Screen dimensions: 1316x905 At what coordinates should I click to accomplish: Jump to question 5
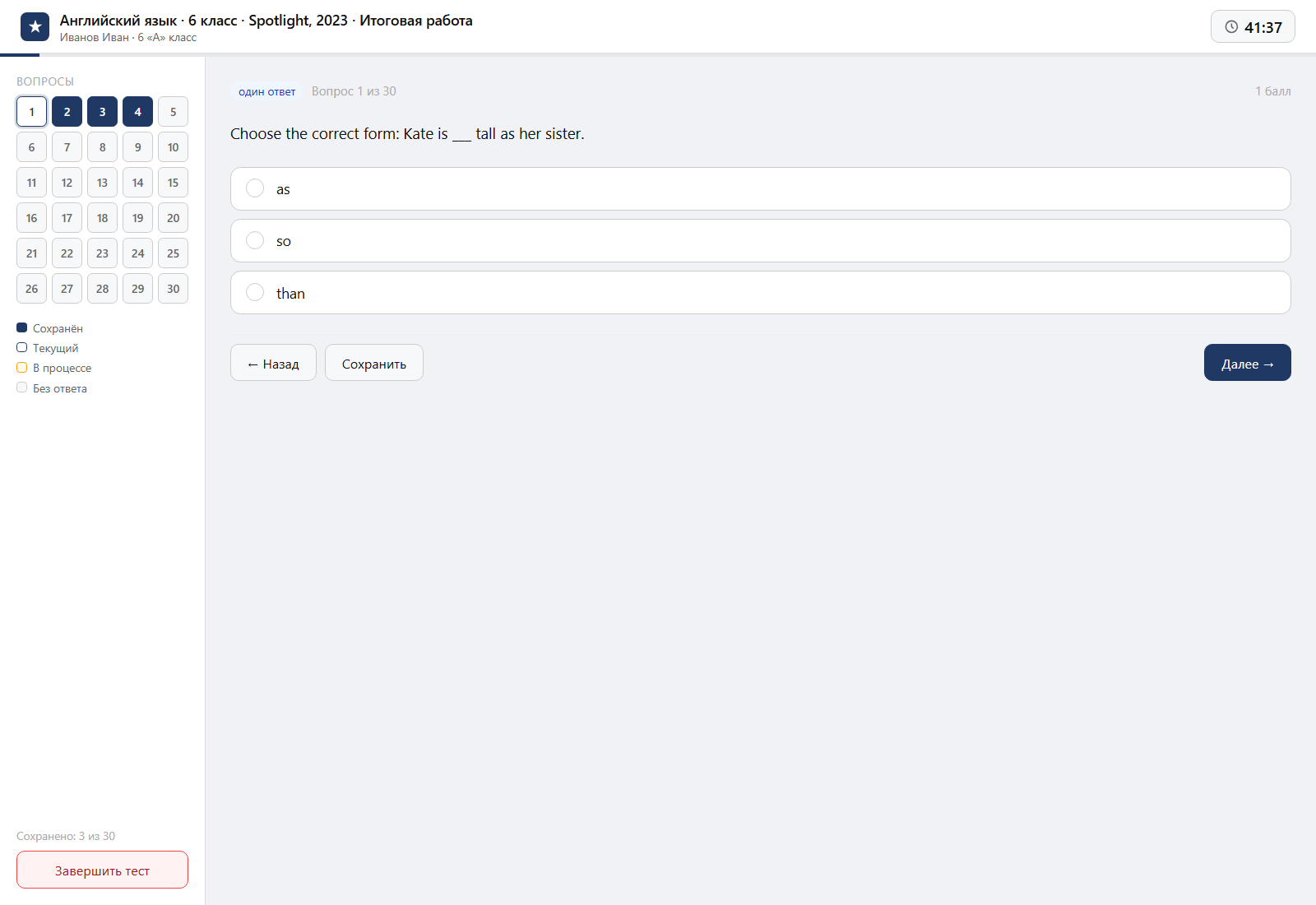(x=173, y=112)
